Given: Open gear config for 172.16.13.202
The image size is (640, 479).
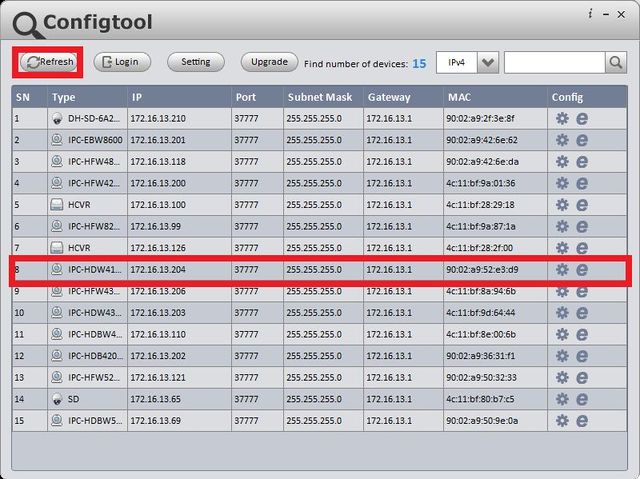Looking at the screenshot, I should tap(562, 356).
